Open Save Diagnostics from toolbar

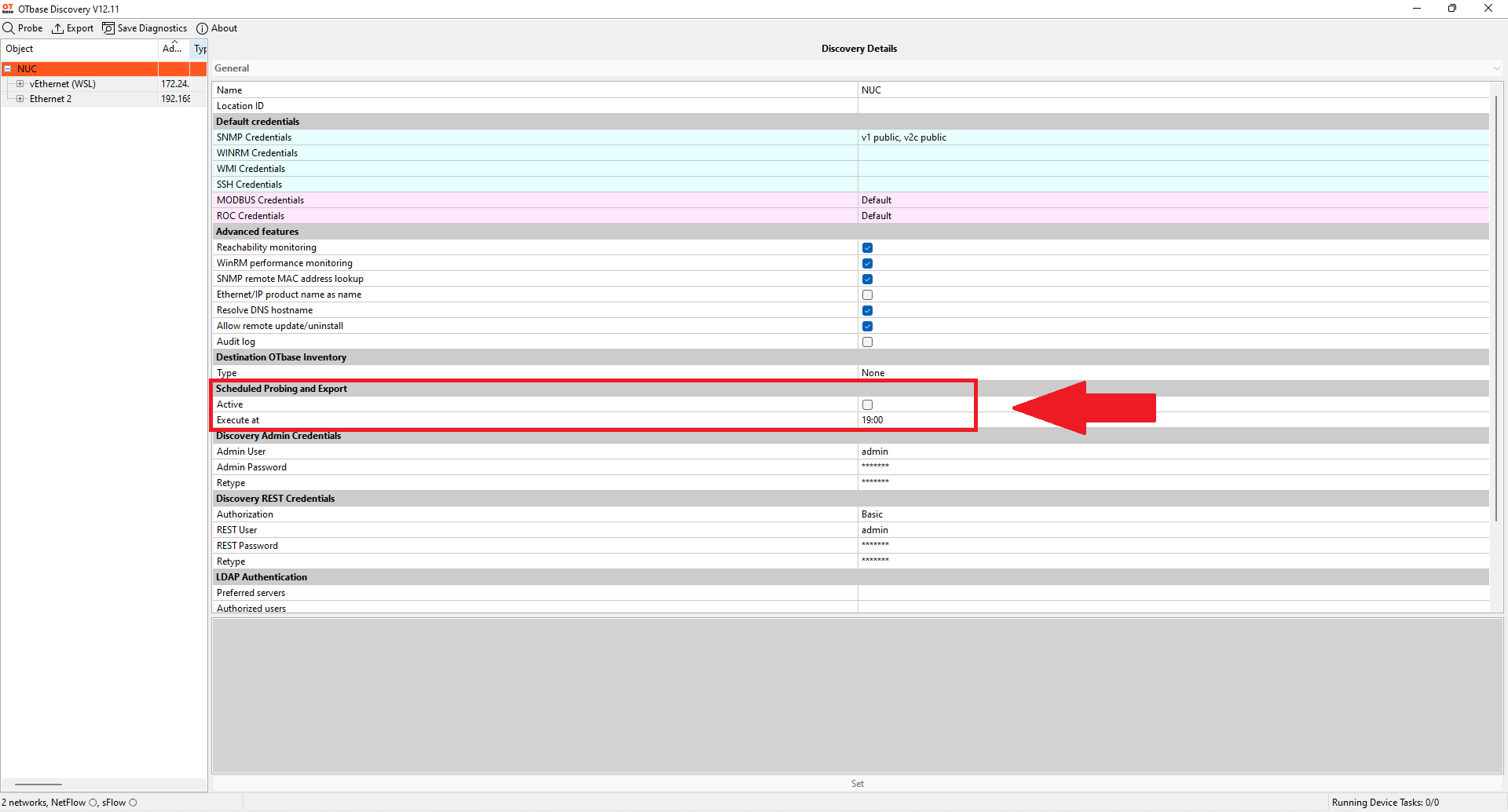tap(145, 28)
